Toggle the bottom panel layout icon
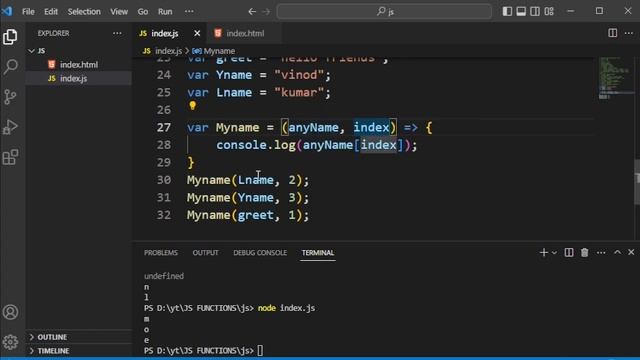Screen dimensions: 640x360 click(521, 11)
